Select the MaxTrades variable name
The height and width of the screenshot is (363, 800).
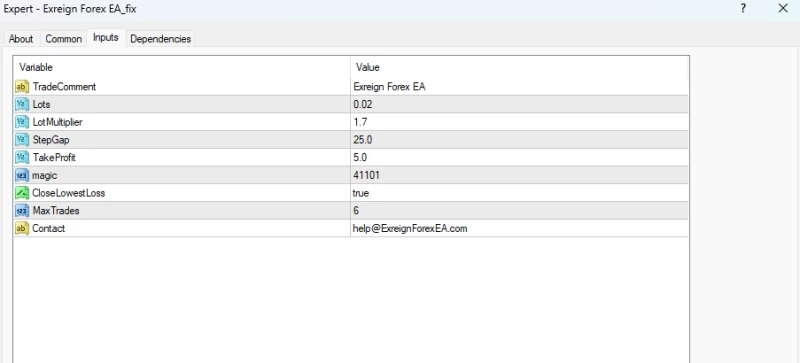(56, 210)
